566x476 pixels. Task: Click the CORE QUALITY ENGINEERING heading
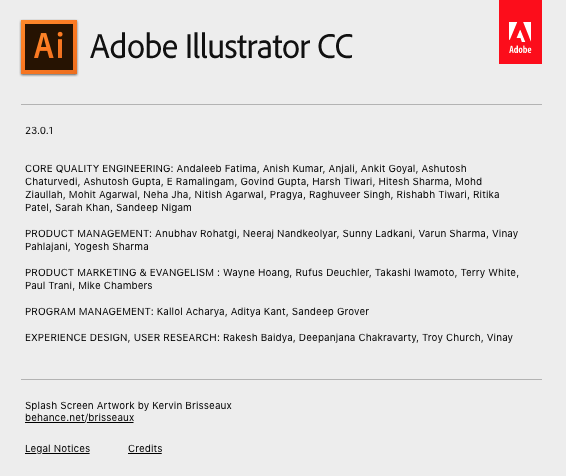(x=99, y=169)
